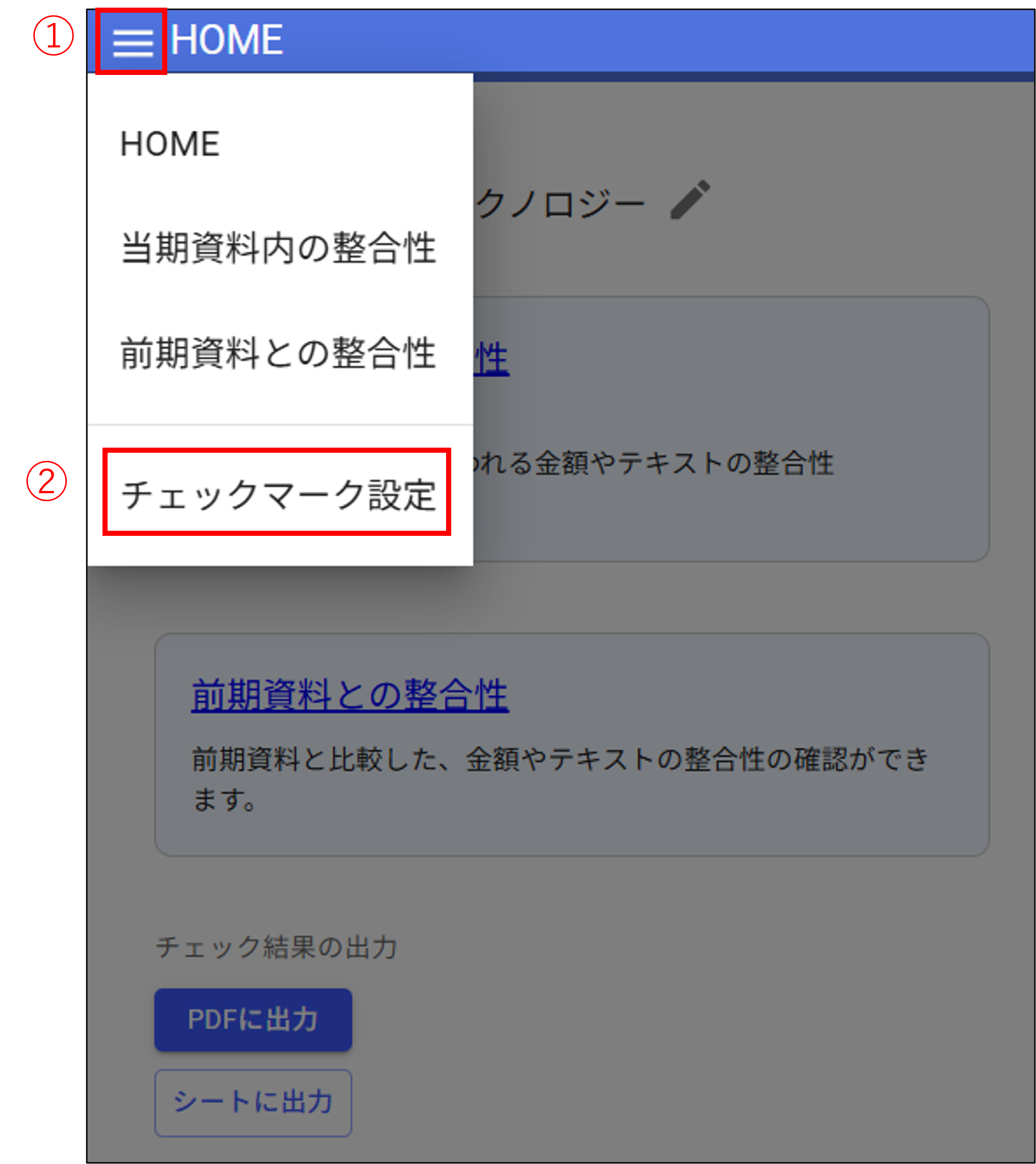Click the PDFに出力 button
The width and height of the screenshot is (1036, 1164).
click(253, 1019)
